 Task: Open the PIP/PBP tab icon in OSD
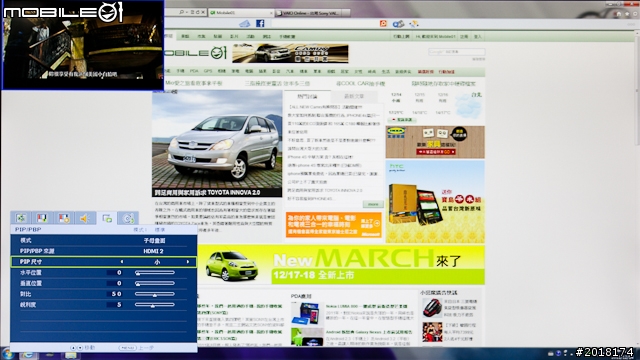click(x=107, y=219)
